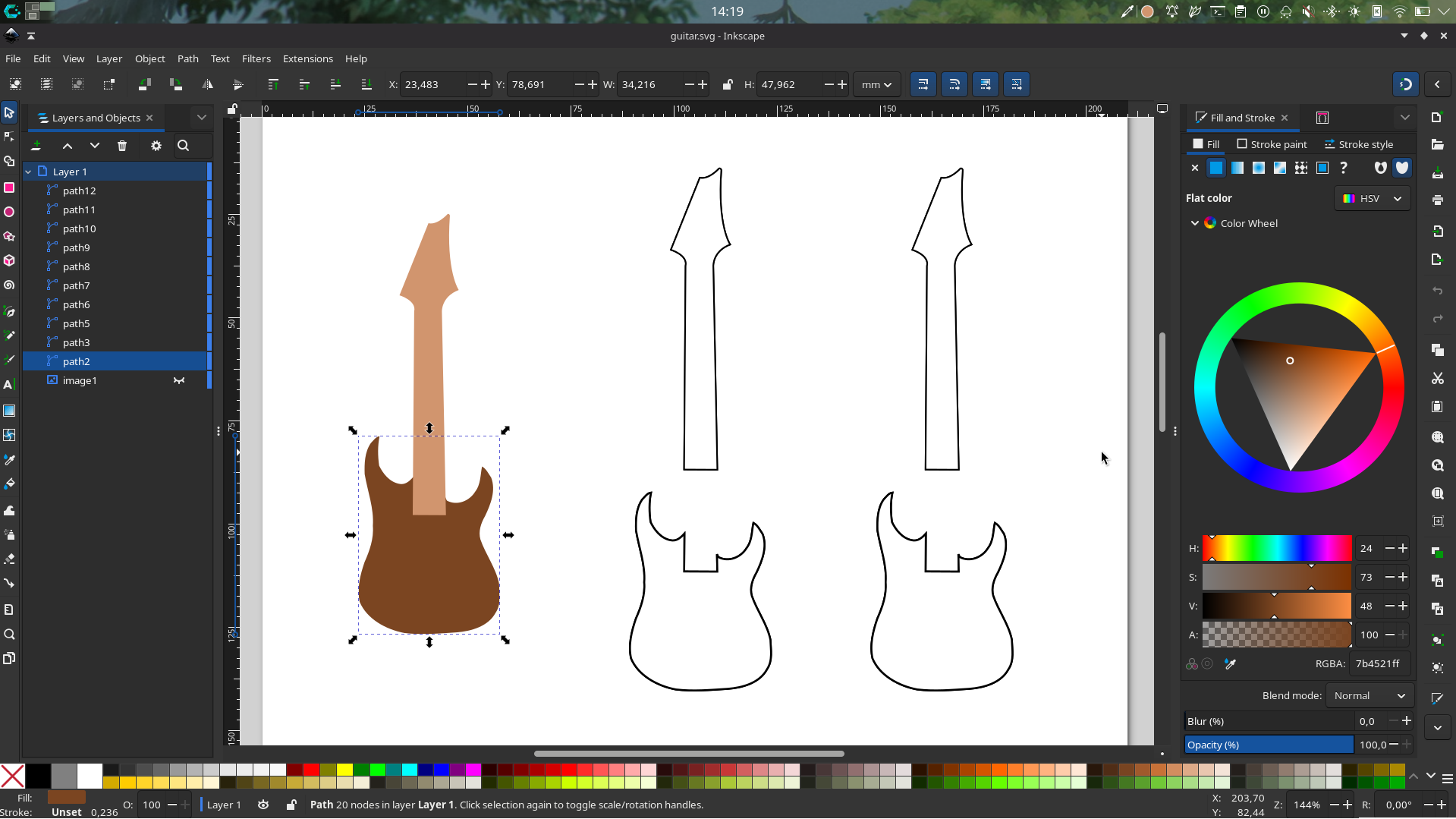
Task: Select the Text tool
Action: click(9, 385)
